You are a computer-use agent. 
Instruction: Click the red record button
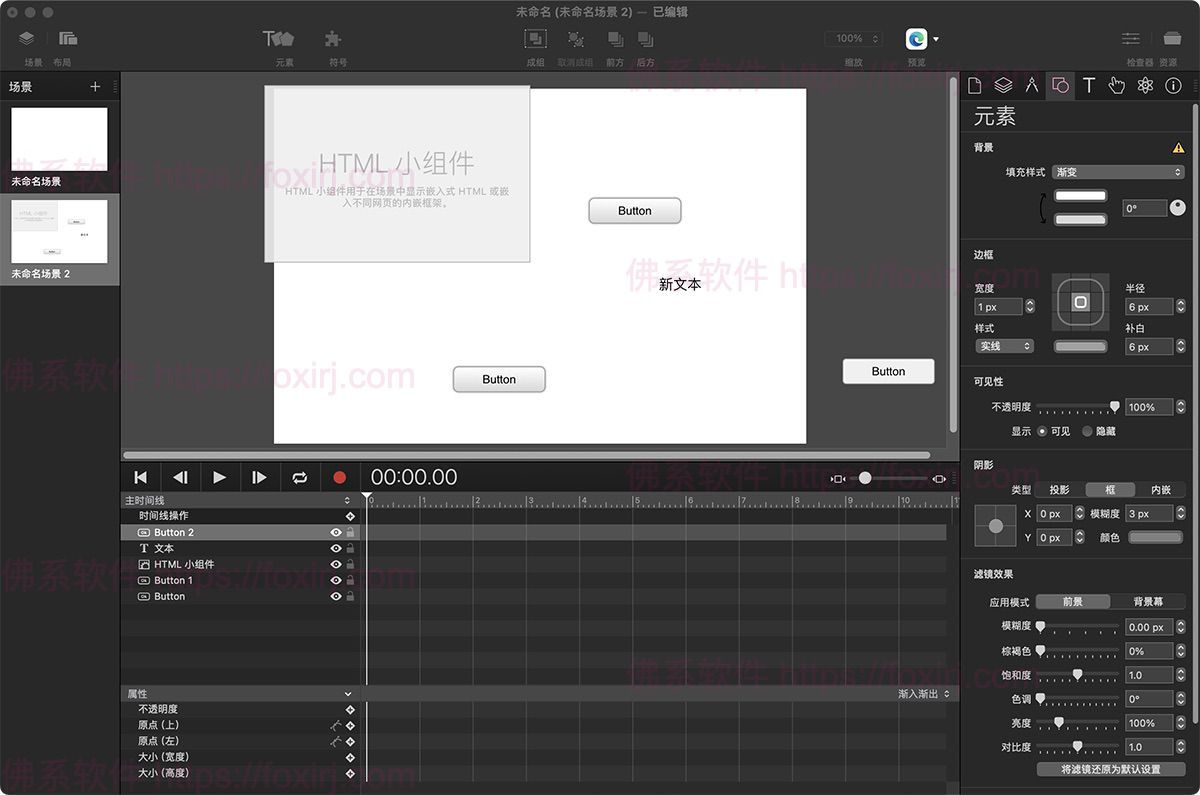339,478
